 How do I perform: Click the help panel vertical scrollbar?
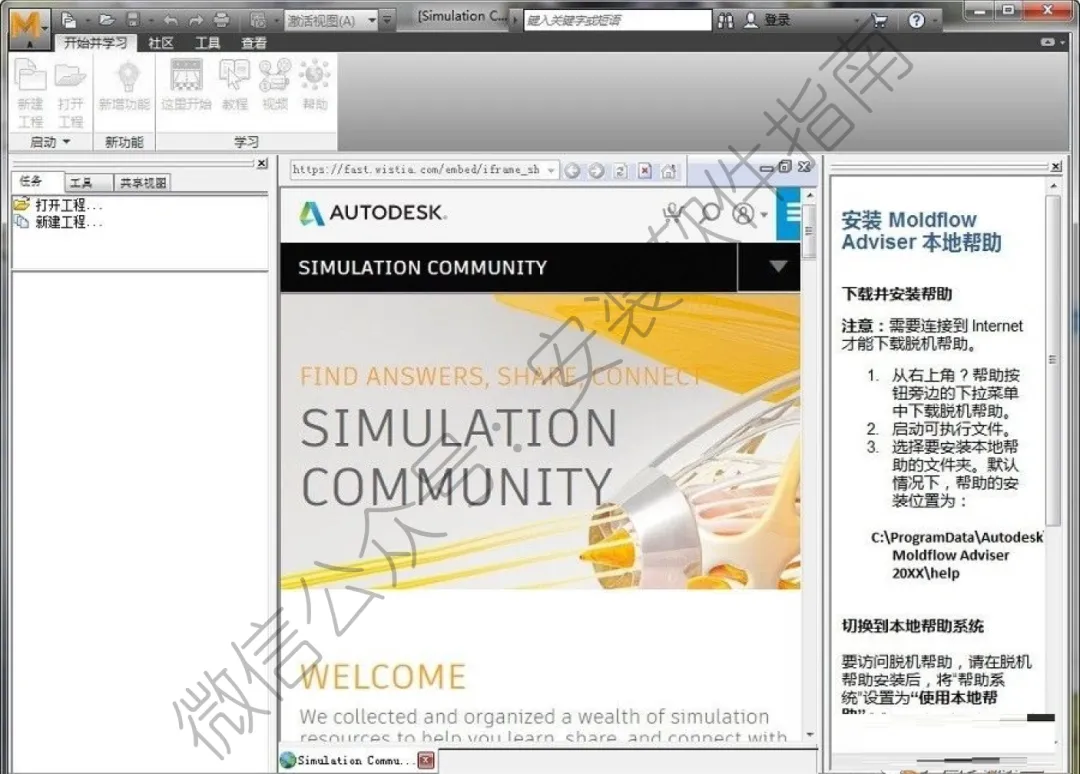click(1052, 359)
